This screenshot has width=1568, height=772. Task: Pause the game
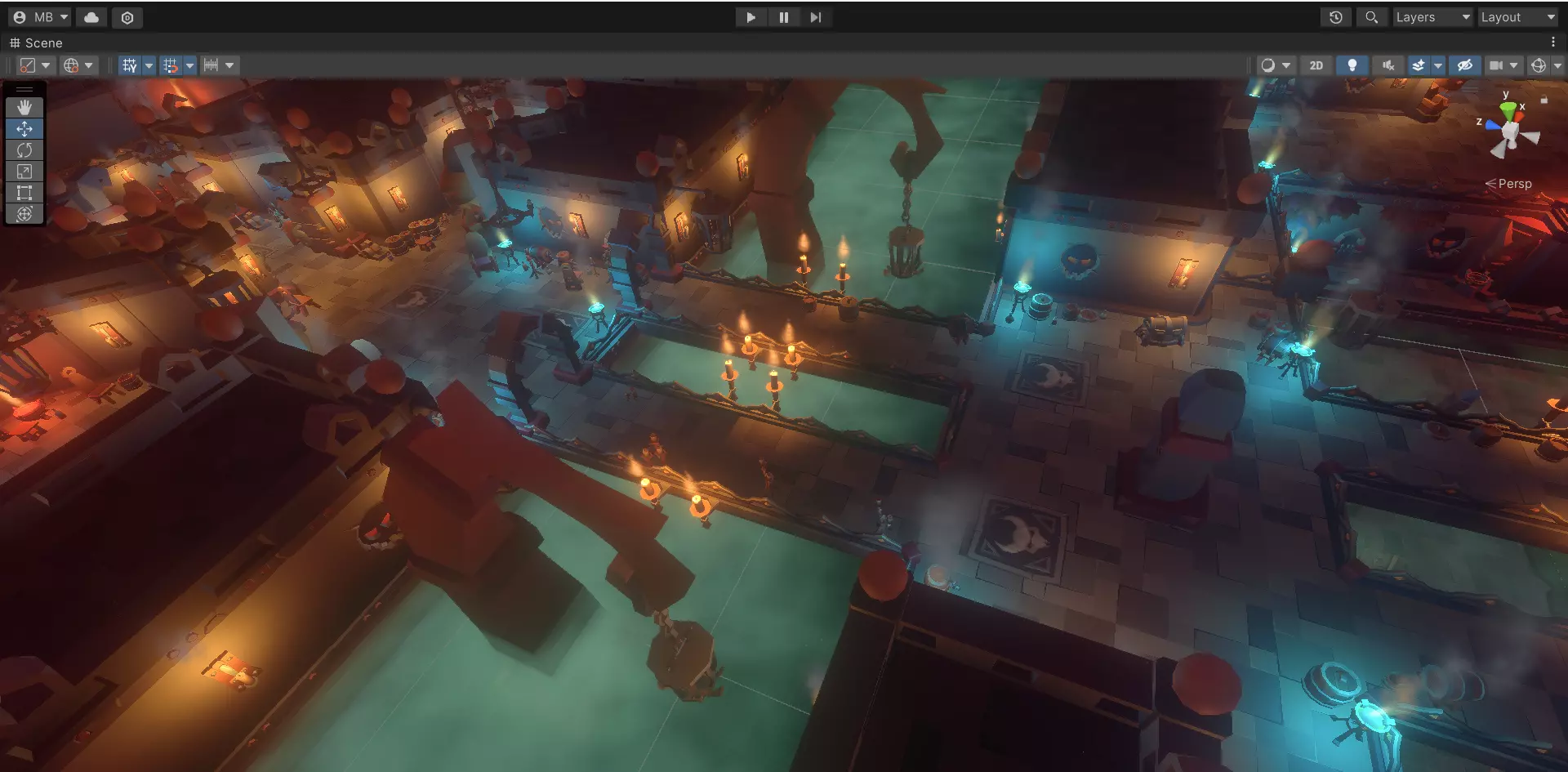tap(783, 17)
